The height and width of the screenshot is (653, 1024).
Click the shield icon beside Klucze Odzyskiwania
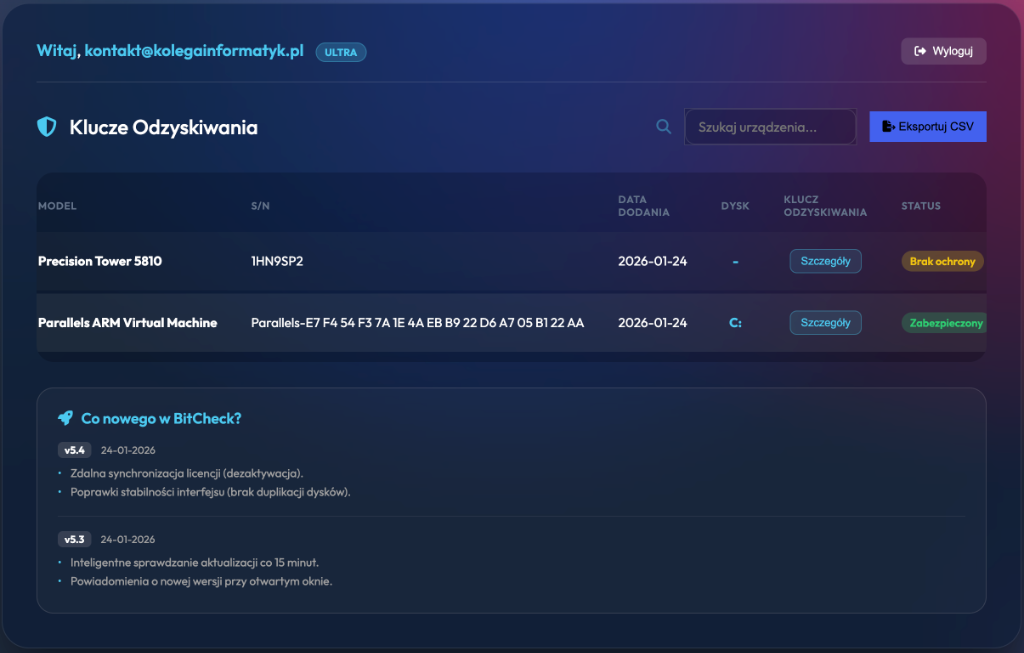pos(46,127)
